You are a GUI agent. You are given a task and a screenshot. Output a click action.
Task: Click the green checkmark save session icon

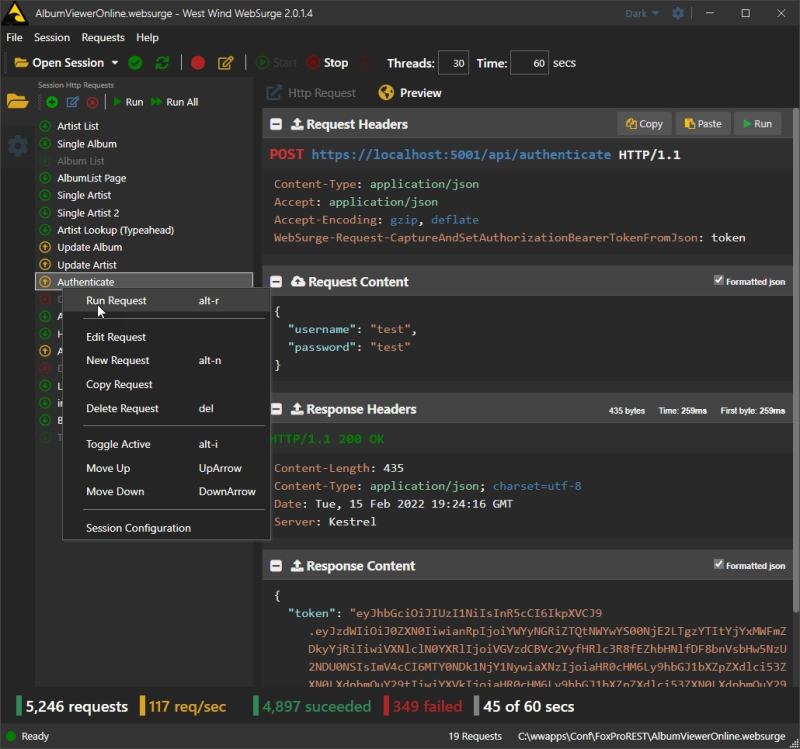tap(135, 63)
